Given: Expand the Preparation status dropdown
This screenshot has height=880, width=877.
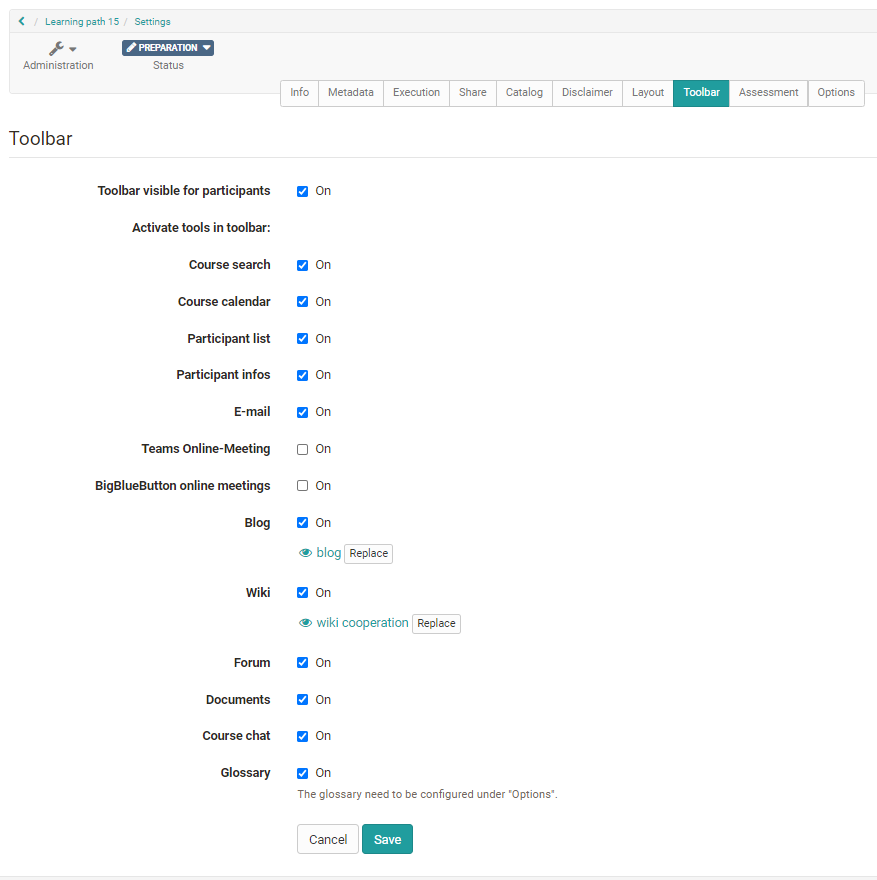Looking at the screenshot, I should [x=168, y=48].
